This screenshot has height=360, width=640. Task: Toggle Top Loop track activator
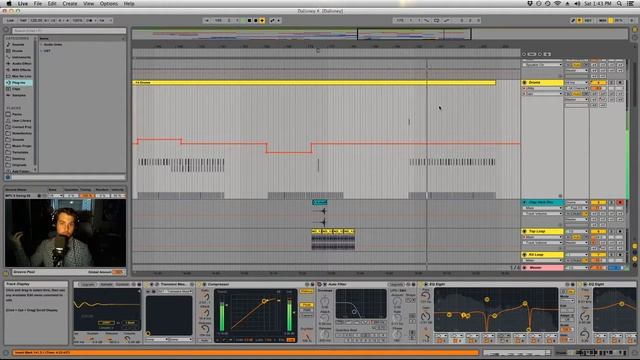(598, 231)
